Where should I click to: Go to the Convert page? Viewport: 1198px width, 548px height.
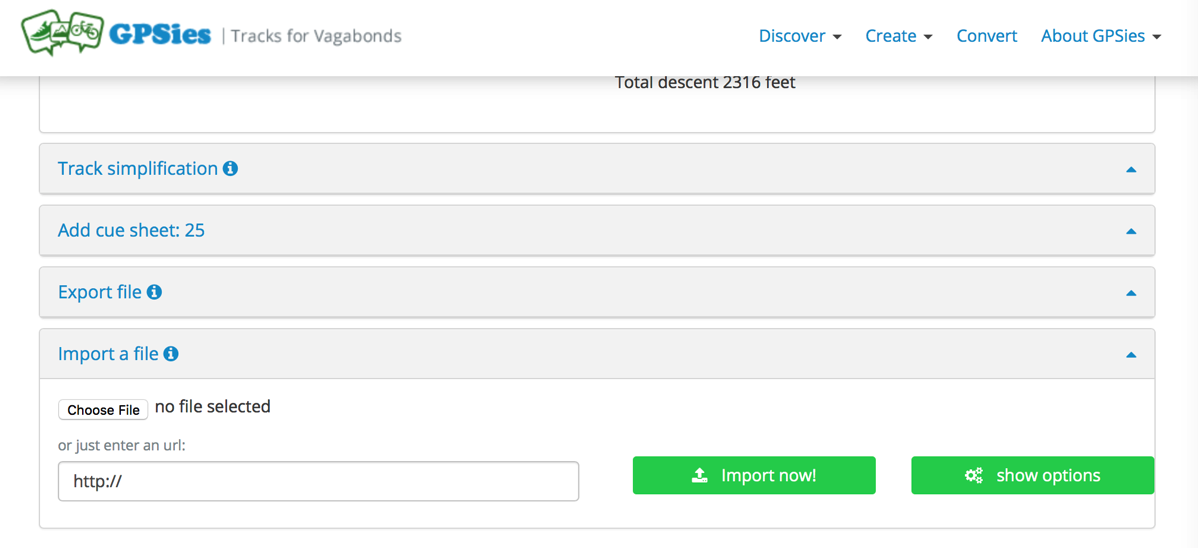[987, 36]
